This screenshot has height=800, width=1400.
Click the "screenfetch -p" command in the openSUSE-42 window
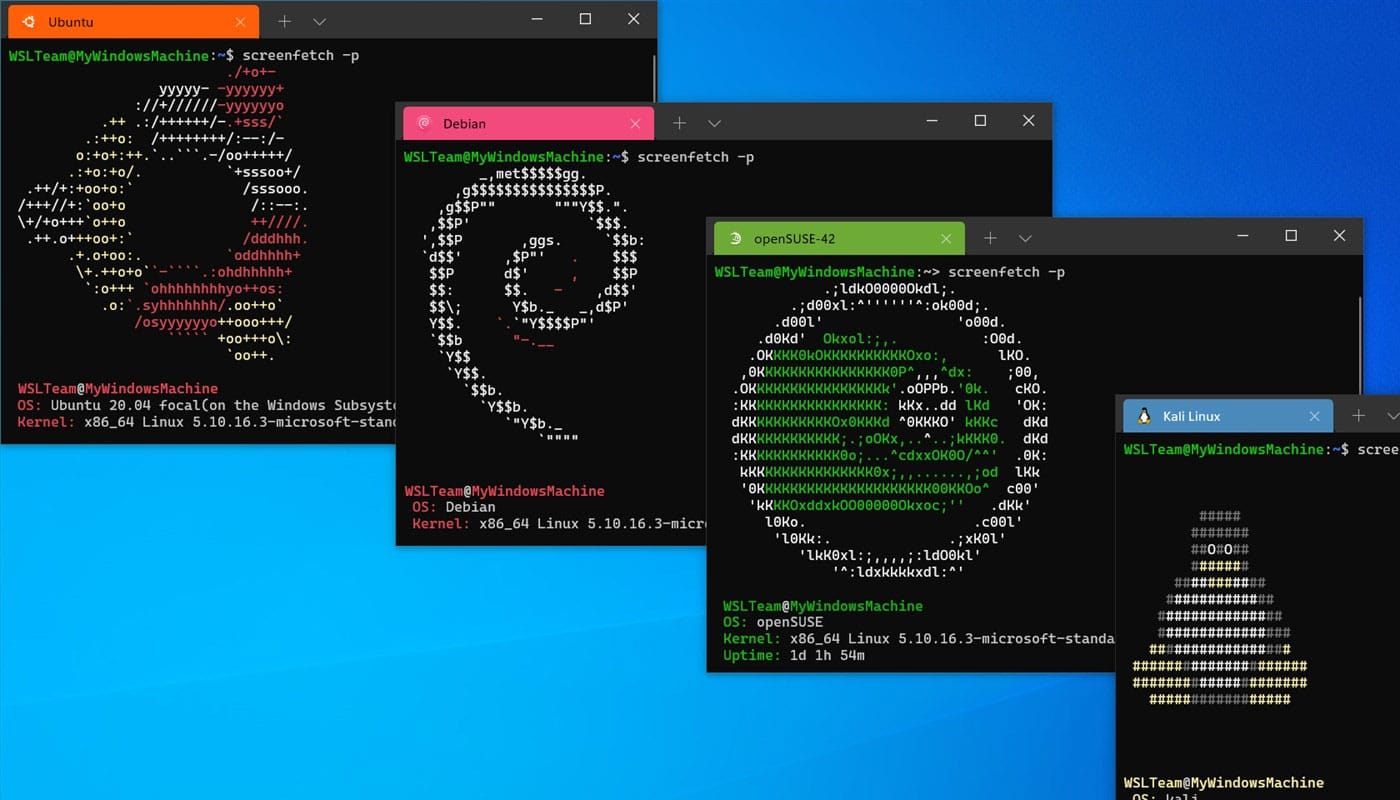[1006, 272]
